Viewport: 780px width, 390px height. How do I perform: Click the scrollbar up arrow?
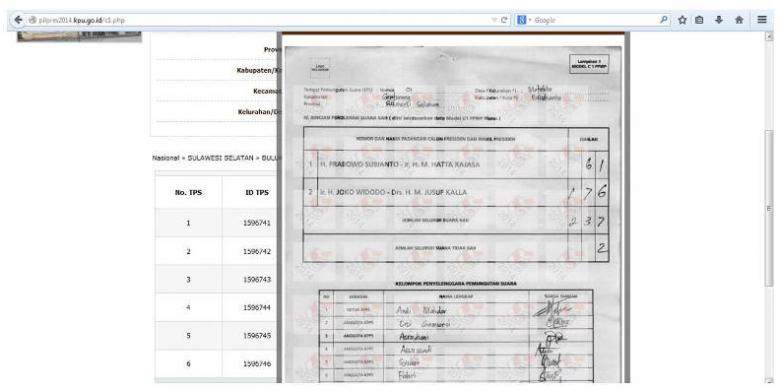(770, 37)
